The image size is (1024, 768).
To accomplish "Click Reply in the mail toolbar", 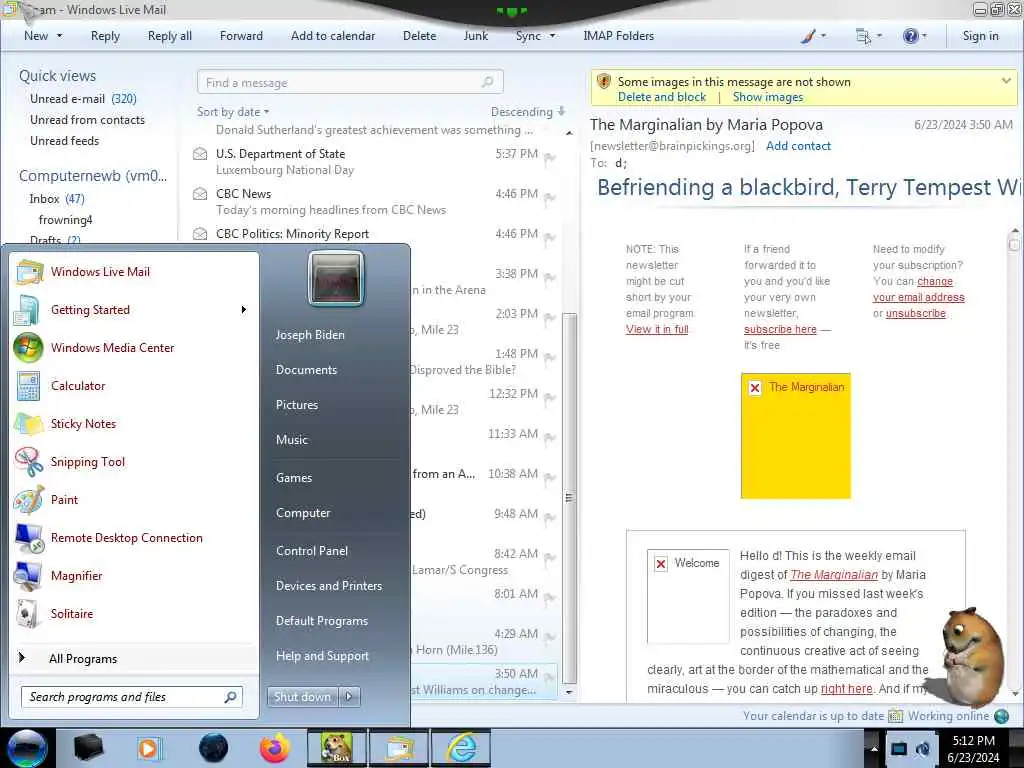I will click(x=105, y=36).
